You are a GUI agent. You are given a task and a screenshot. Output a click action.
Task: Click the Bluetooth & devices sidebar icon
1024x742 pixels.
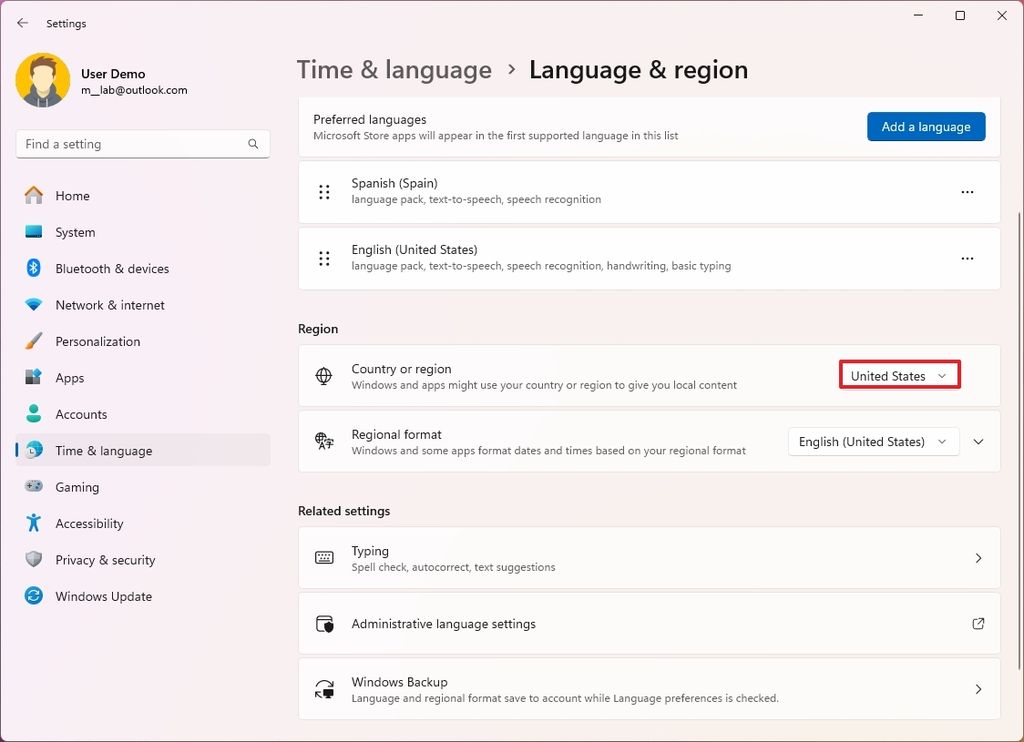[x=31, y=268]
